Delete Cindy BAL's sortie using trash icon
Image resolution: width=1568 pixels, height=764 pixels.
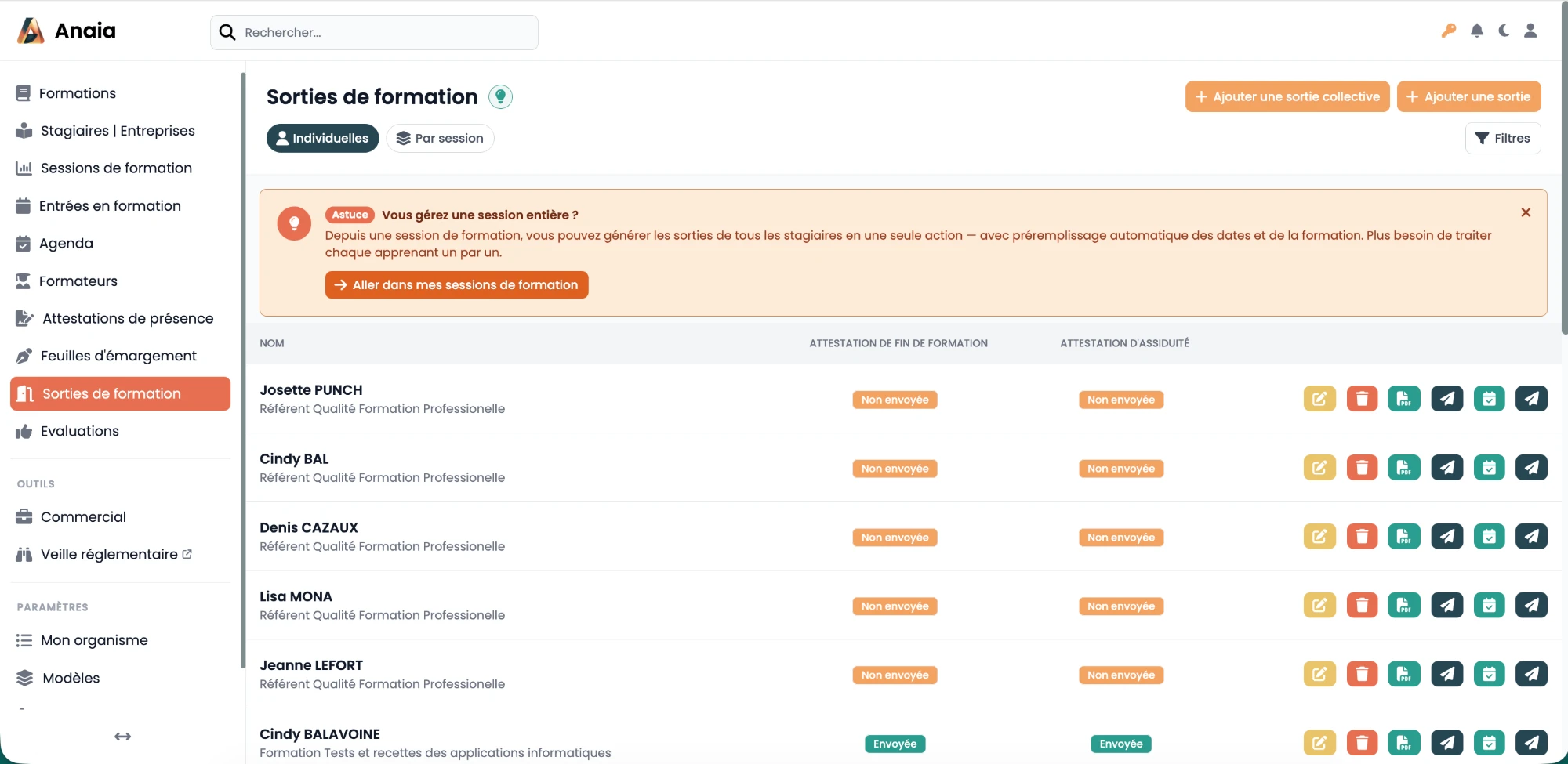point(1362,468)
